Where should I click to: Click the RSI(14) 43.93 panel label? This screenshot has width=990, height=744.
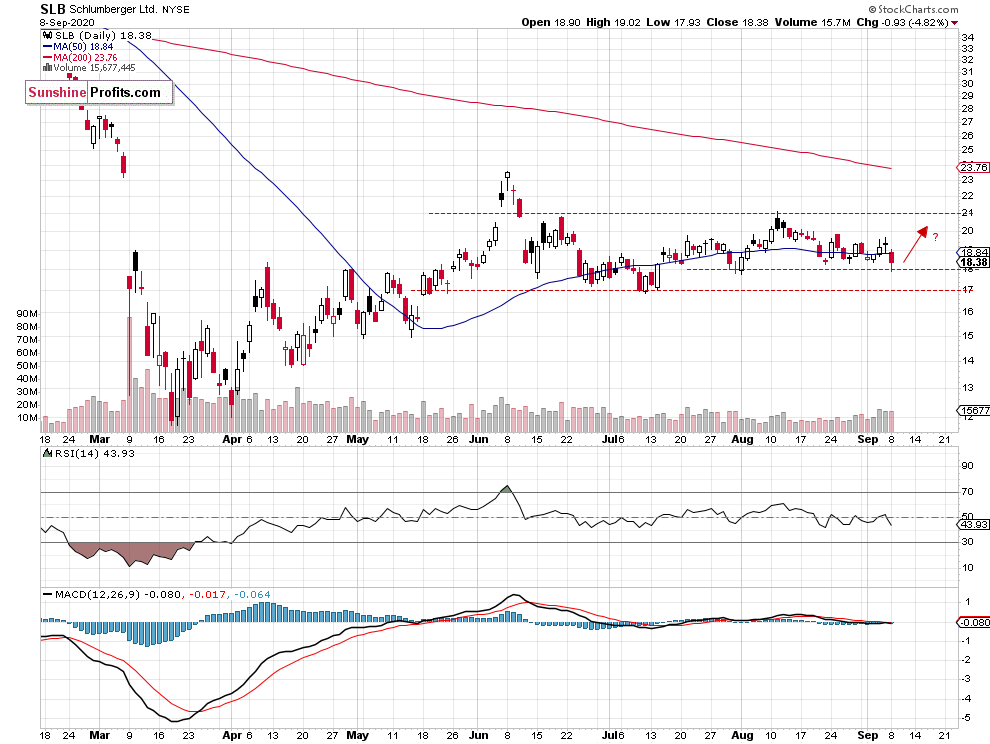coord(95,453)
